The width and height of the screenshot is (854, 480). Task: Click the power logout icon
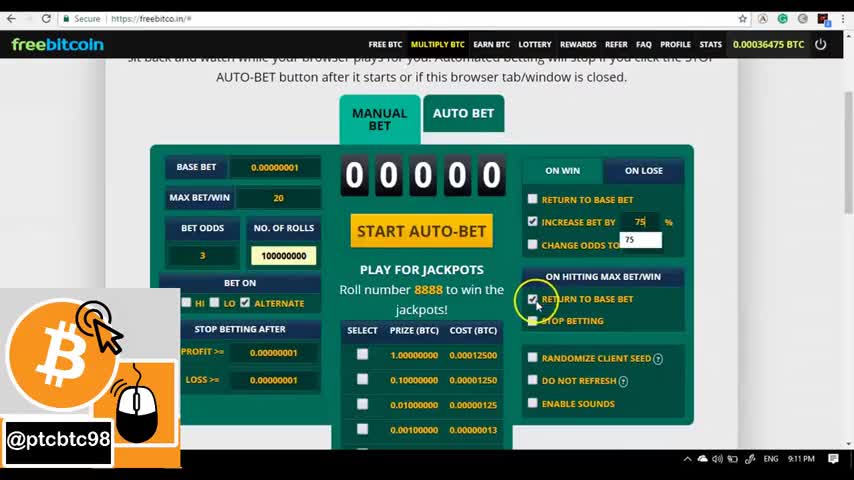(x=821, y=44)
